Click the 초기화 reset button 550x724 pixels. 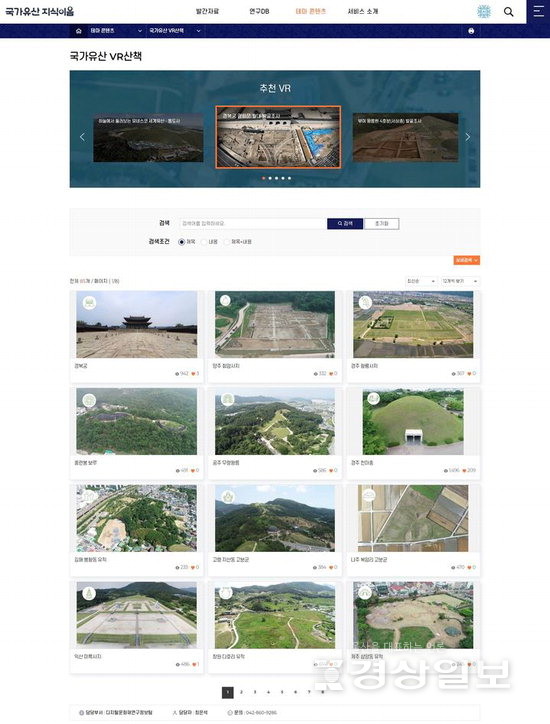coord(381,223)
